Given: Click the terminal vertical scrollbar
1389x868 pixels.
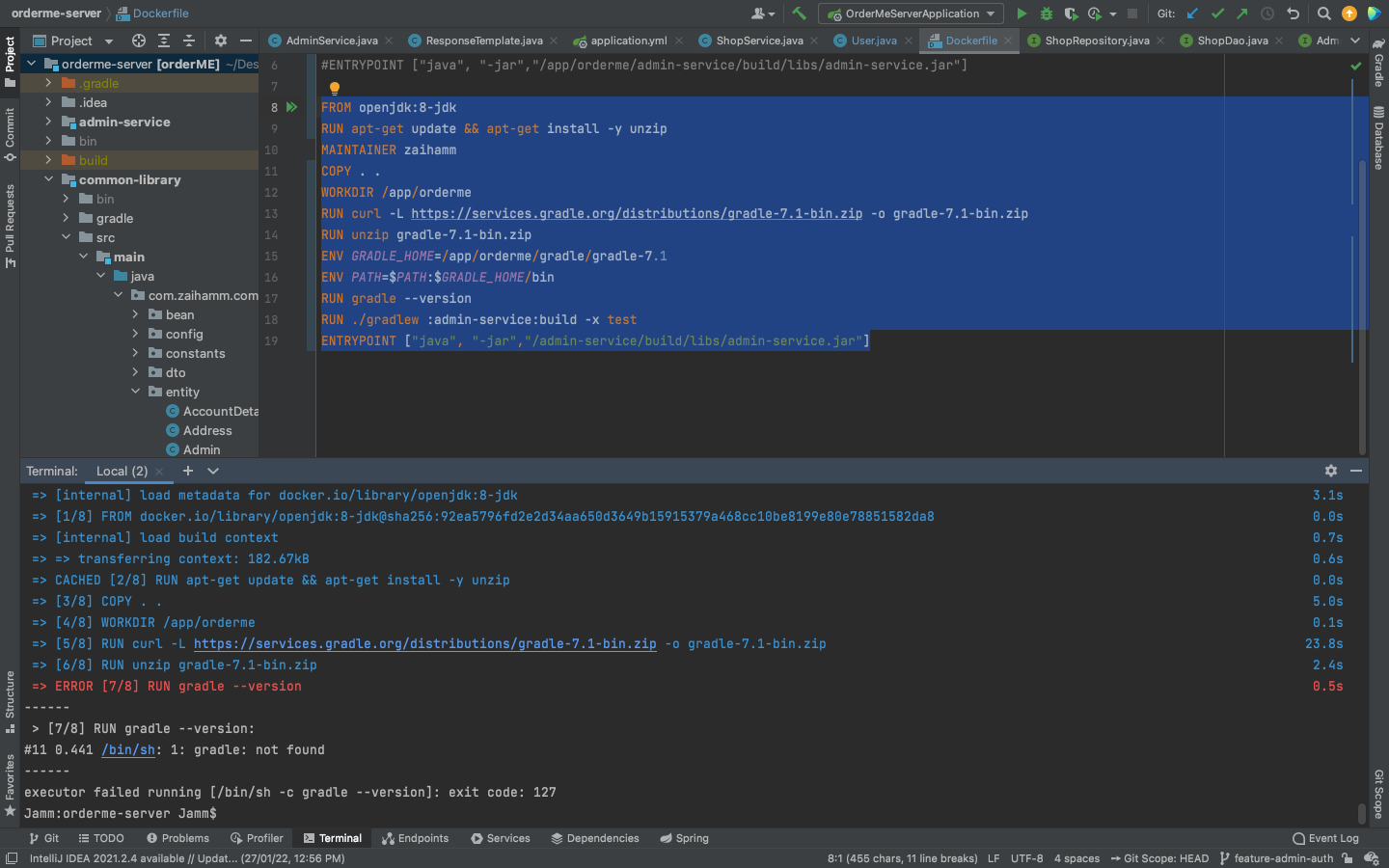Looking at the screenshot, I should (x=1362, y=813).
